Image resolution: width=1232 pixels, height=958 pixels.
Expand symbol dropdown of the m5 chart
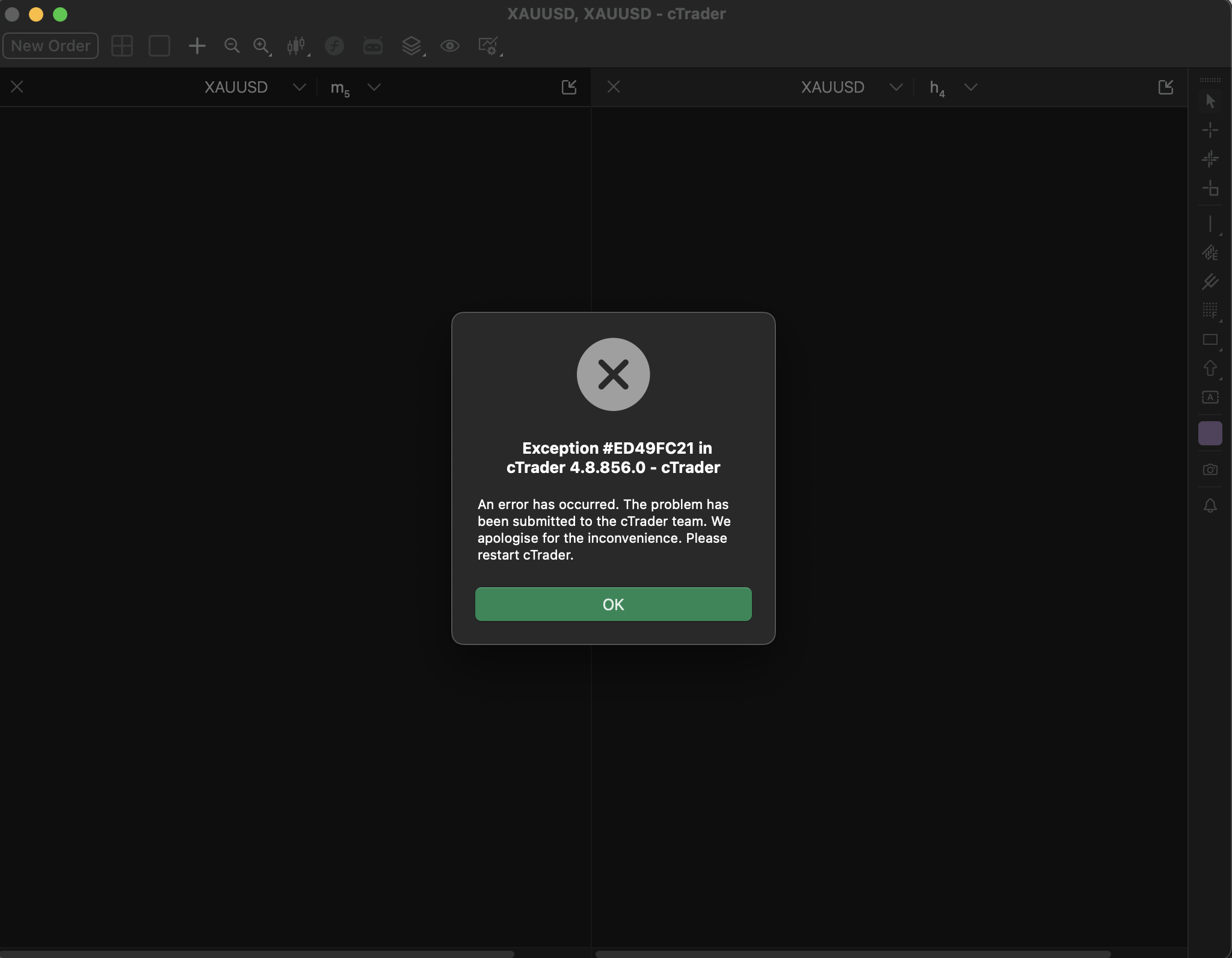(299, 87)
